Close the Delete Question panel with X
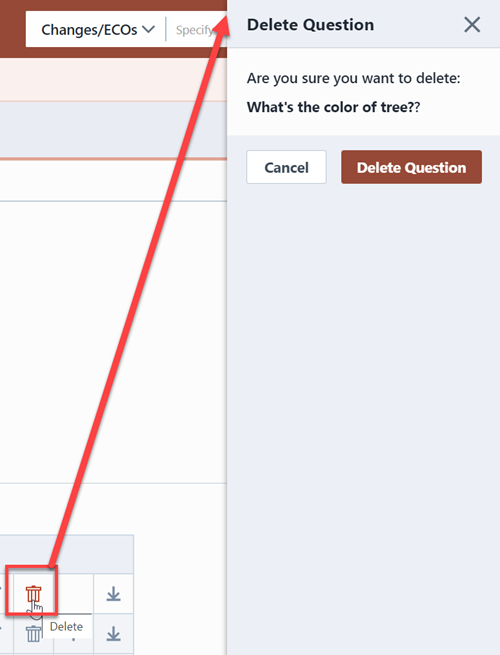 tap(472, 25)
